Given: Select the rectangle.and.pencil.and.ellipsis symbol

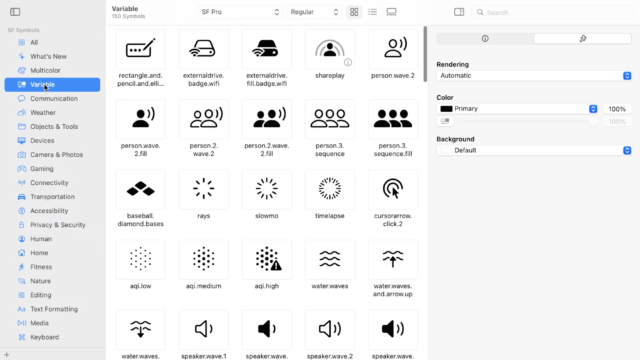Looking at the screenshot, I should click(x=140, y=49).
